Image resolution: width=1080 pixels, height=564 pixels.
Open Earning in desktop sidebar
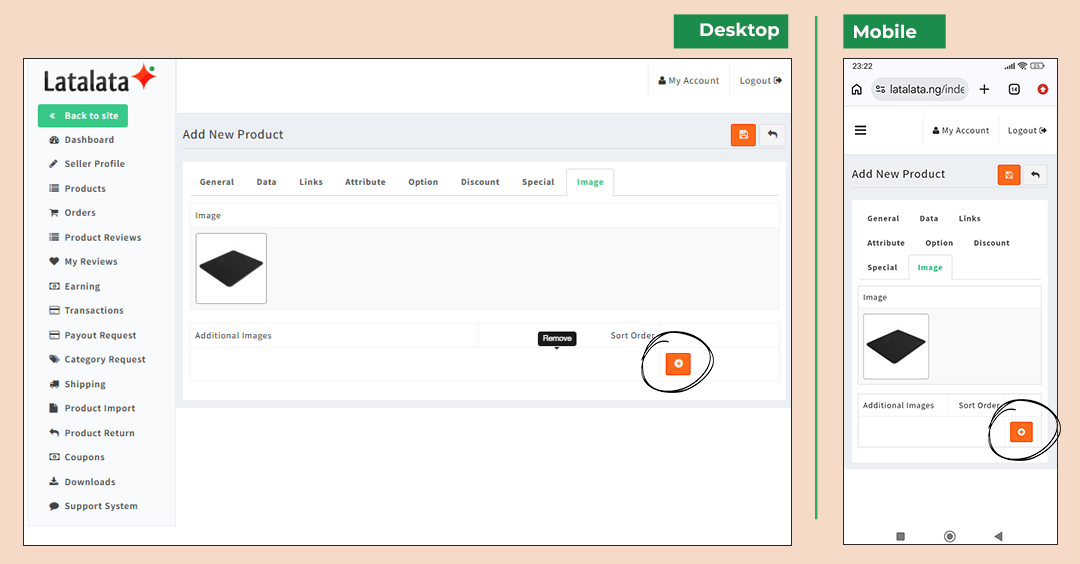(x=74, y=286)
